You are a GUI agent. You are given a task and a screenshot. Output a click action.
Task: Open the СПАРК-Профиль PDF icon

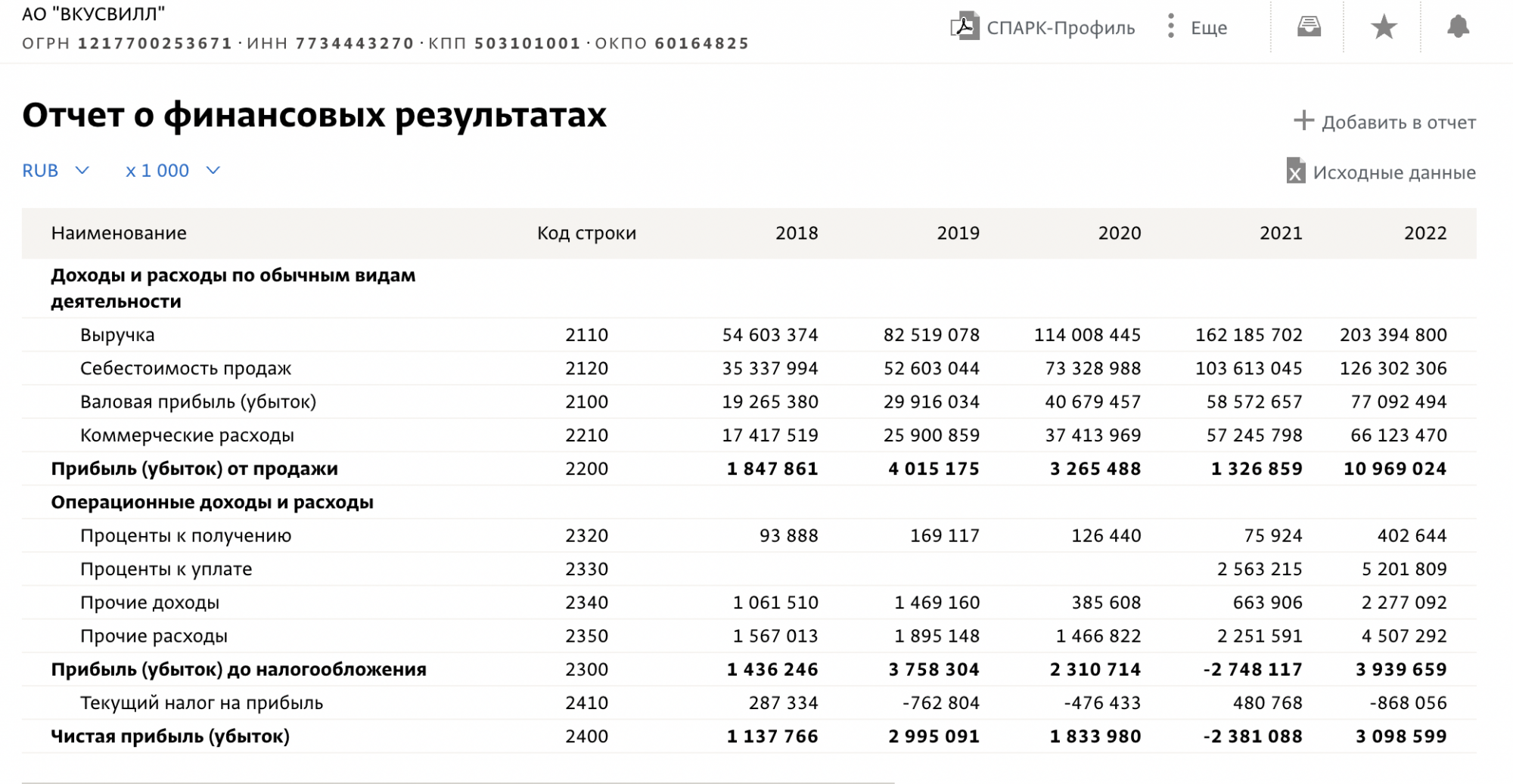(x=965, y=26)
